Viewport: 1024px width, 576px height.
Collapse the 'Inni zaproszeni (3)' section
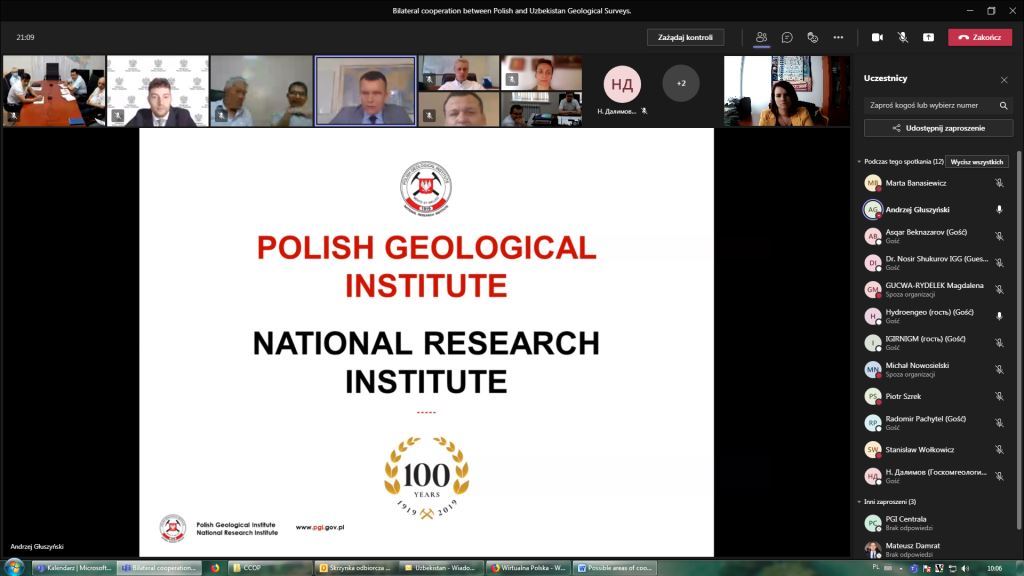click(x=859, y=502)
